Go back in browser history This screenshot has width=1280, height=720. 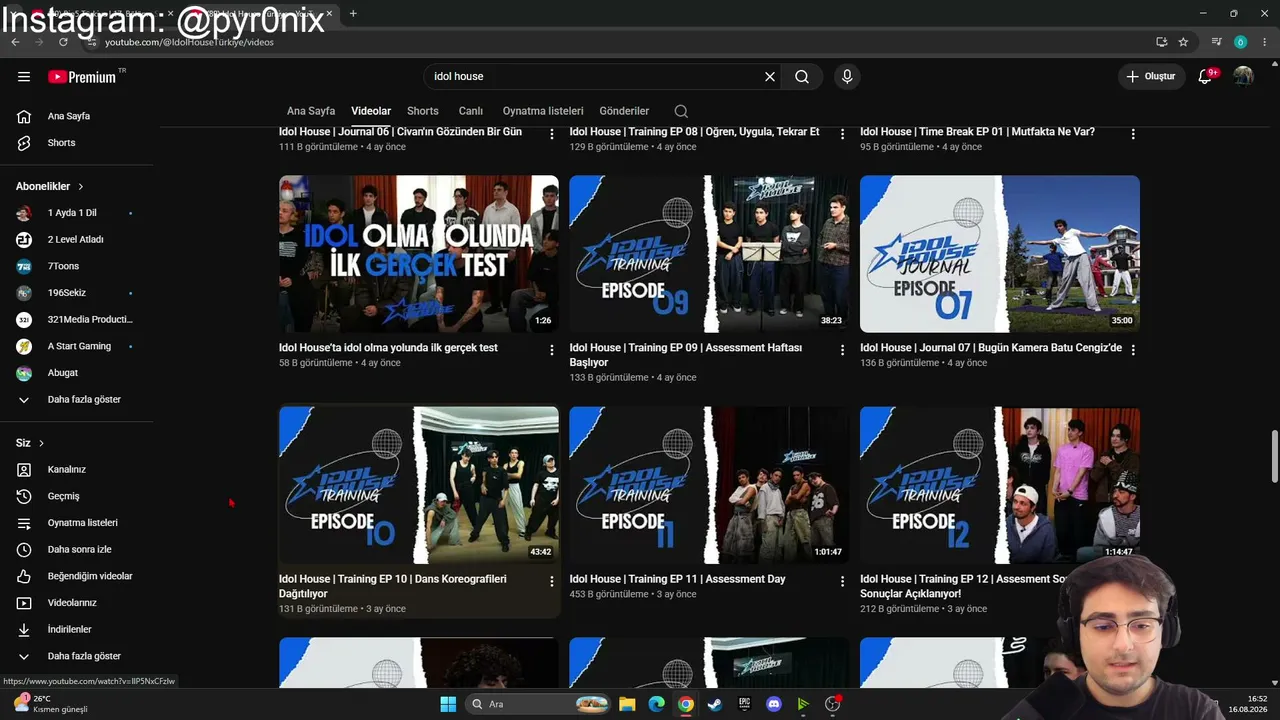(15, 42)
